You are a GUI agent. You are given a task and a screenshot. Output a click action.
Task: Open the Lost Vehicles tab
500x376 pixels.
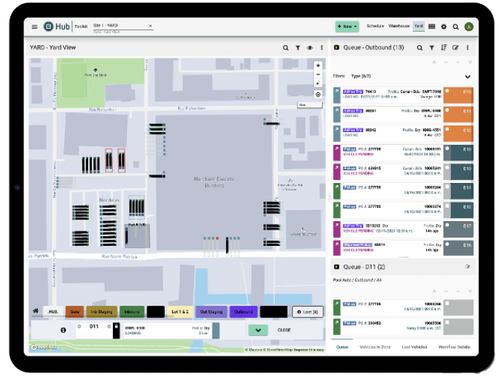pos(414,347)
